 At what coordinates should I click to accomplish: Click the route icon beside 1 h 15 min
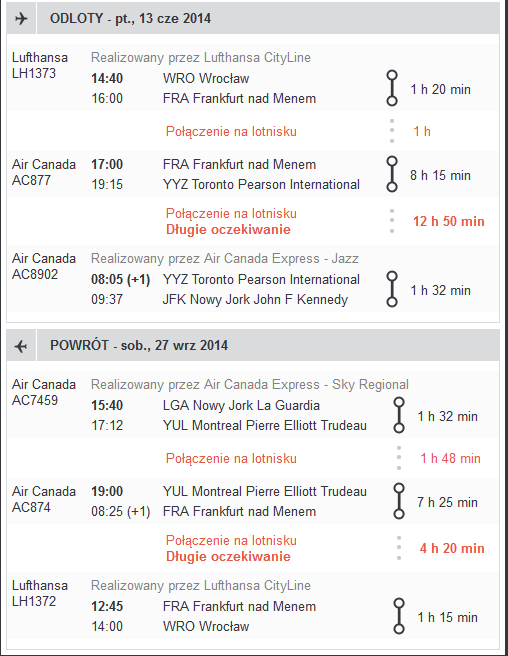(399, 616)
